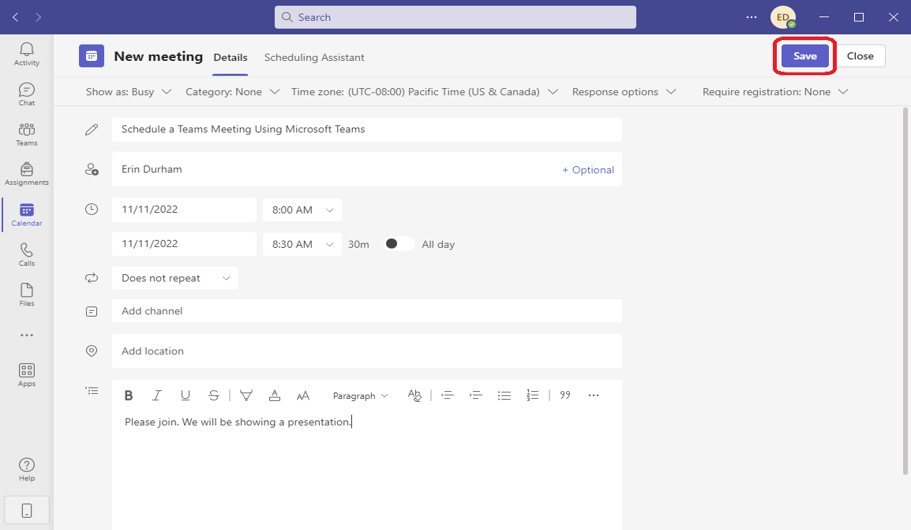Expand Category: None dropdown
Image resolution: width=911 pixels, height=530 pixels.
[232, 92]
